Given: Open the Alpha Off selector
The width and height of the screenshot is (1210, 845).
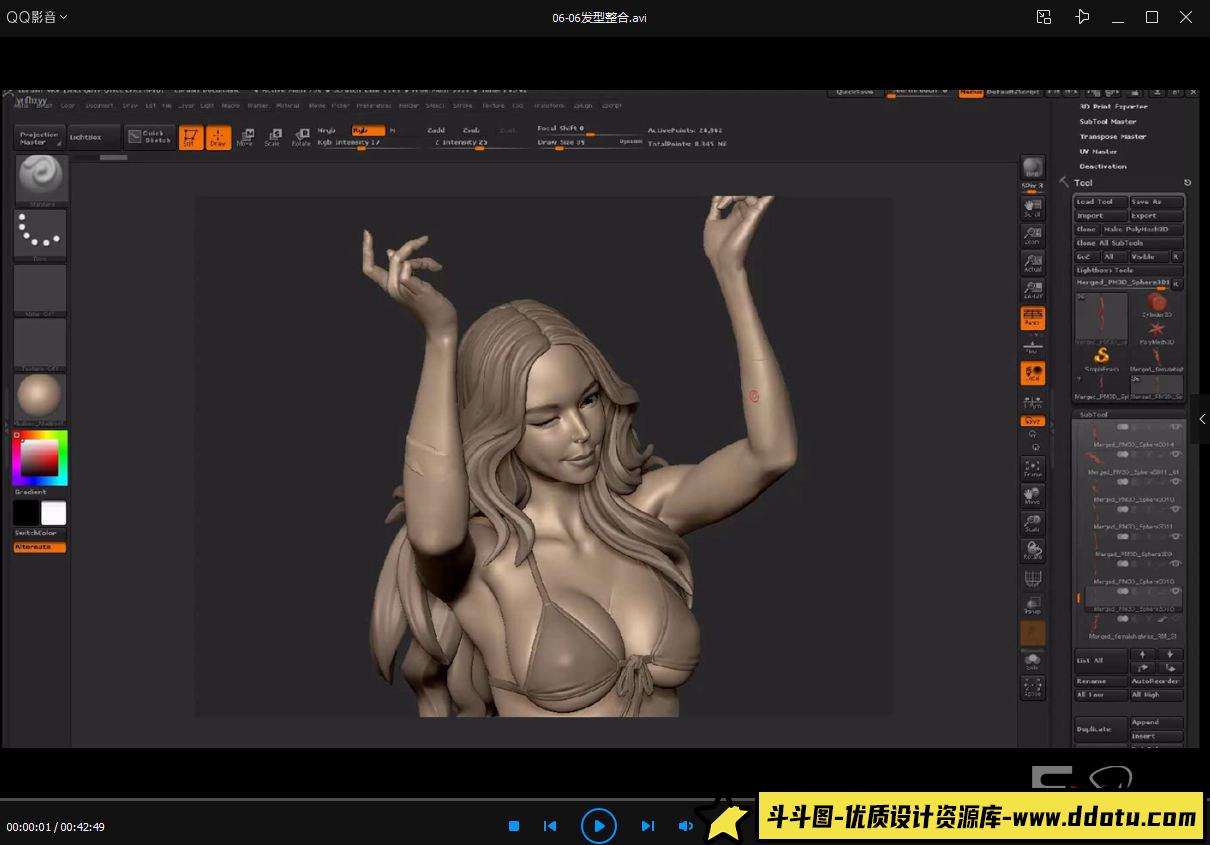Looking at the screenshot, I should click(x=41, y=289).
